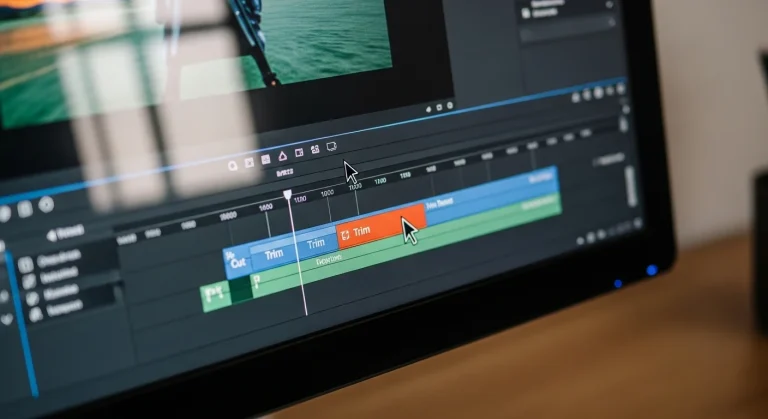The height and width of the screenshot is (419, 768).
Task: Click the vertical scrollbar at timeline right edge
Action: [631, 186]
